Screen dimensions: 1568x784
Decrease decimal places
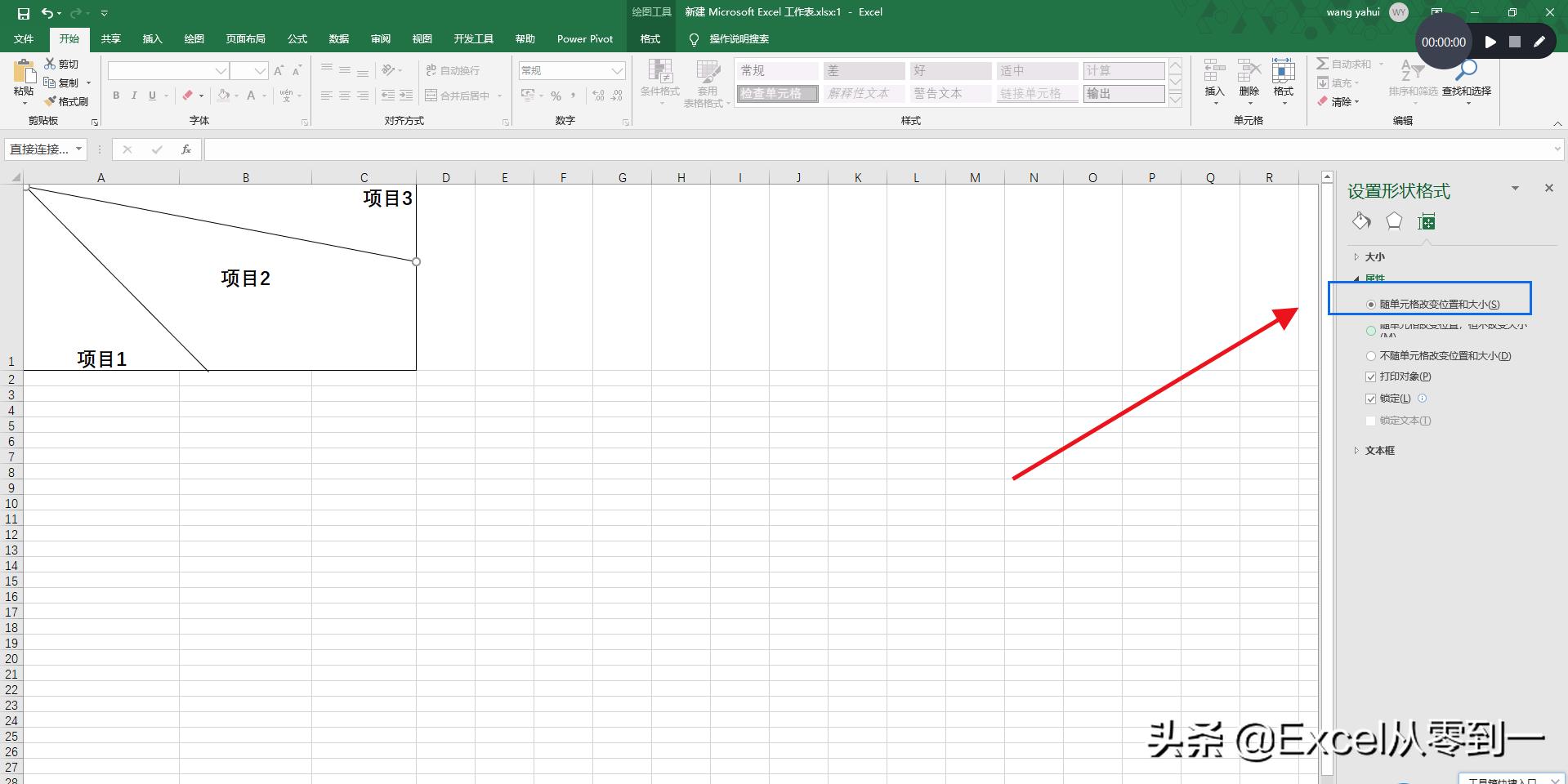pyautogui.click(x=617, y=96)
